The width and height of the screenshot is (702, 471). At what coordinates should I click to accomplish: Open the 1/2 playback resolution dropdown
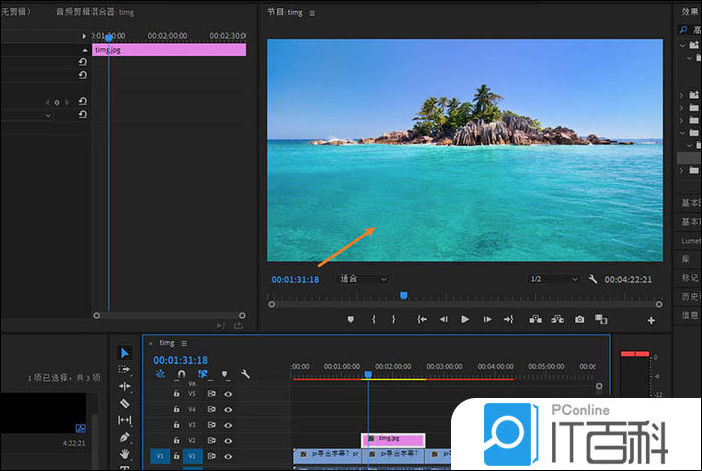[x=552, y=279]
